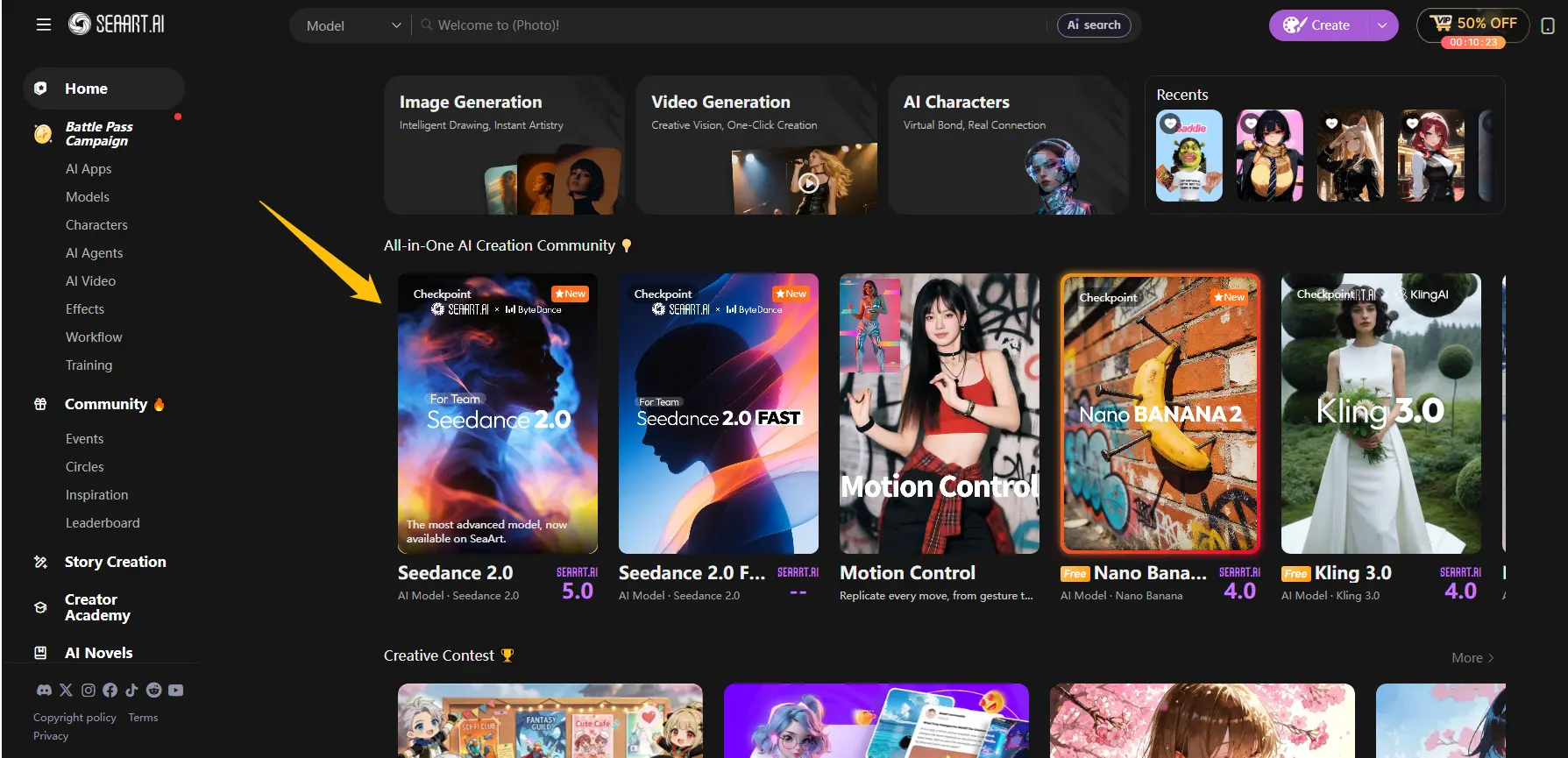Open the Model search-type dropdown
Screen dimensions: 1568x758
tap(352, 25)
